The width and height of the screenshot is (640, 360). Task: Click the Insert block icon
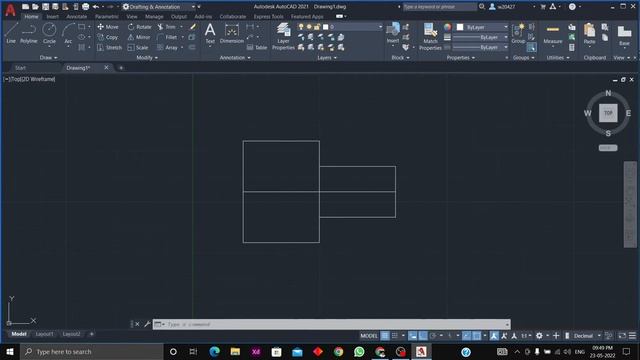[x=393, y=33]
